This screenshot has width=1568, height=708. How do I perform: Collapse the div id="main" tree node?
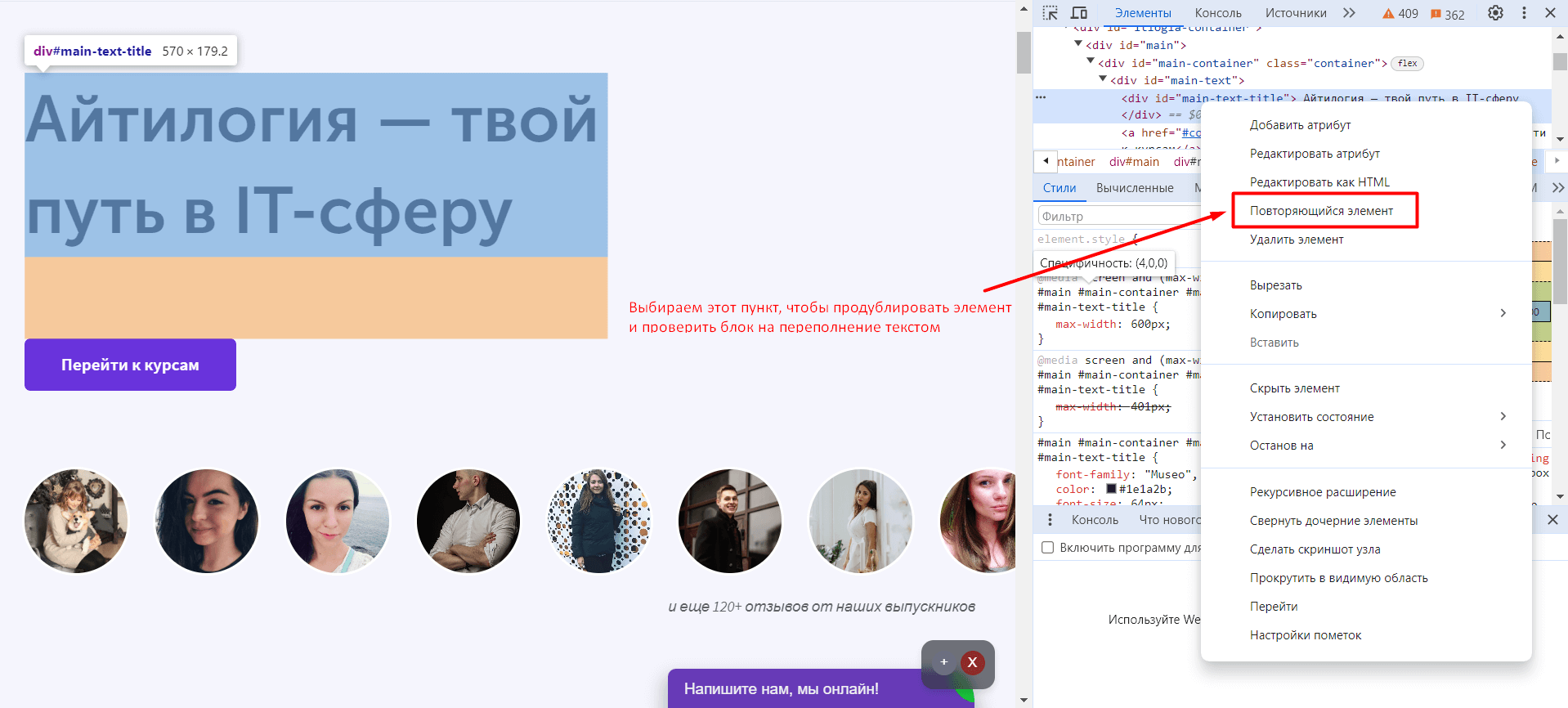[1078, 44]
